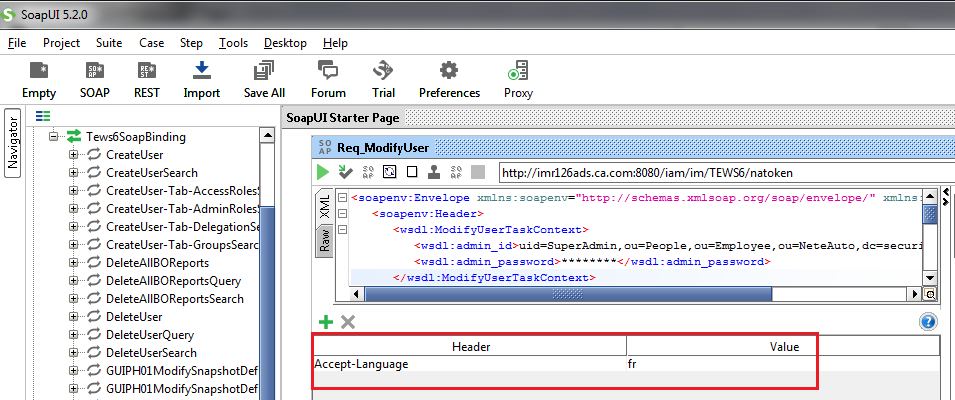Screen dimensions: 955x400
Task: Create new SOAP project from toolbar
Action: [x=94, y=71]
